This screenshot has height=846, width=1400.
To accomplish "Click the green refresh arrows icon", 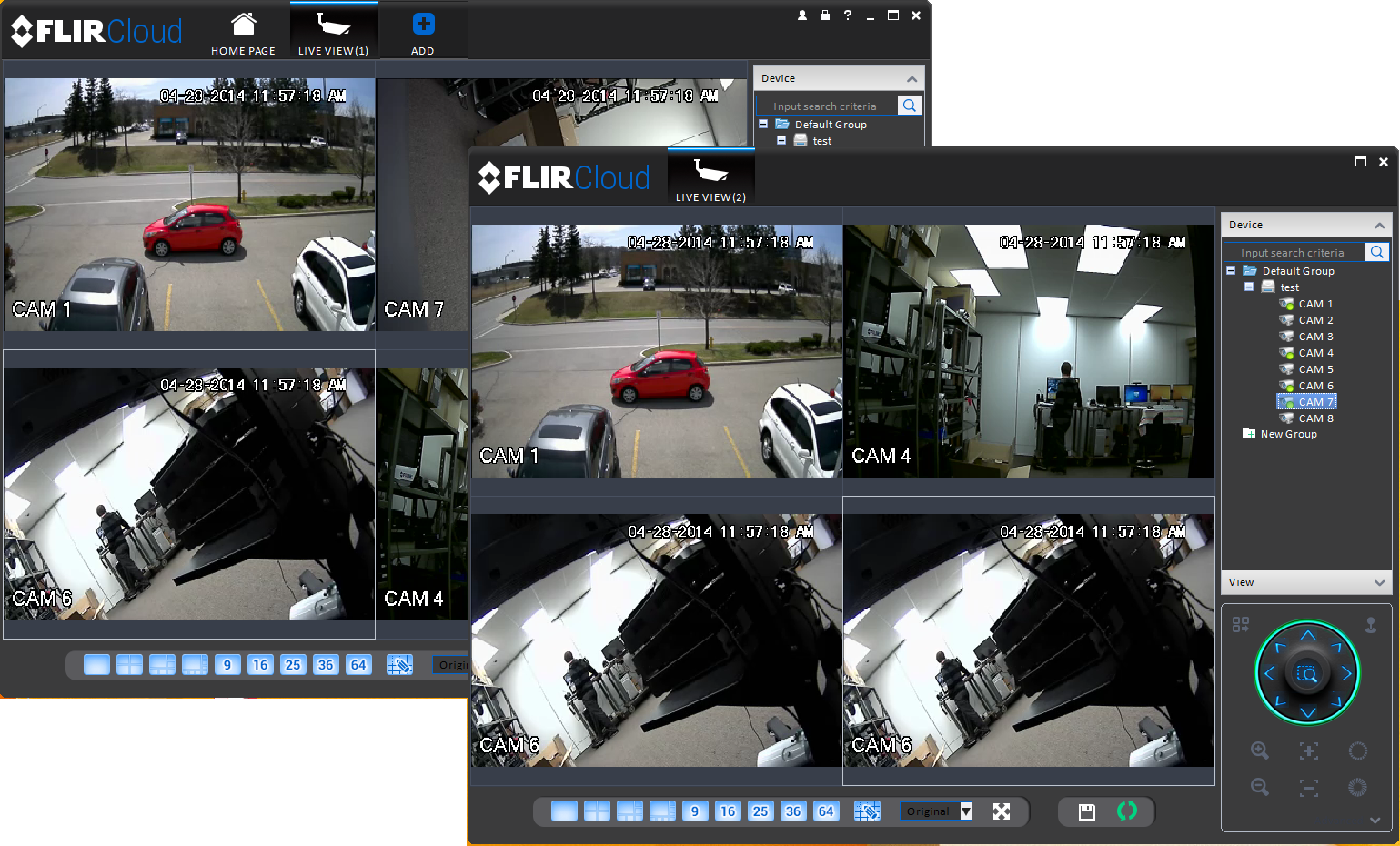I will pos(1127,811).
